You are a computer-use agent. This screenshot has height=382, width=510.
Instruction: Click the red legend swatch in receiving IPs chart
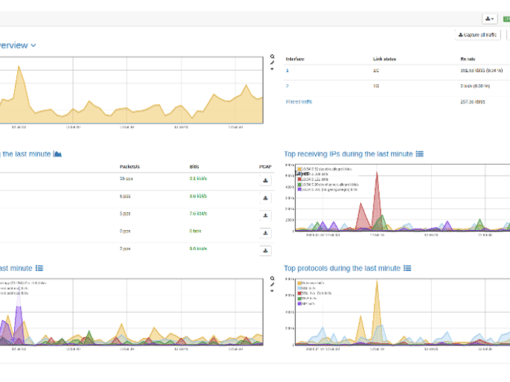point(300,179)
